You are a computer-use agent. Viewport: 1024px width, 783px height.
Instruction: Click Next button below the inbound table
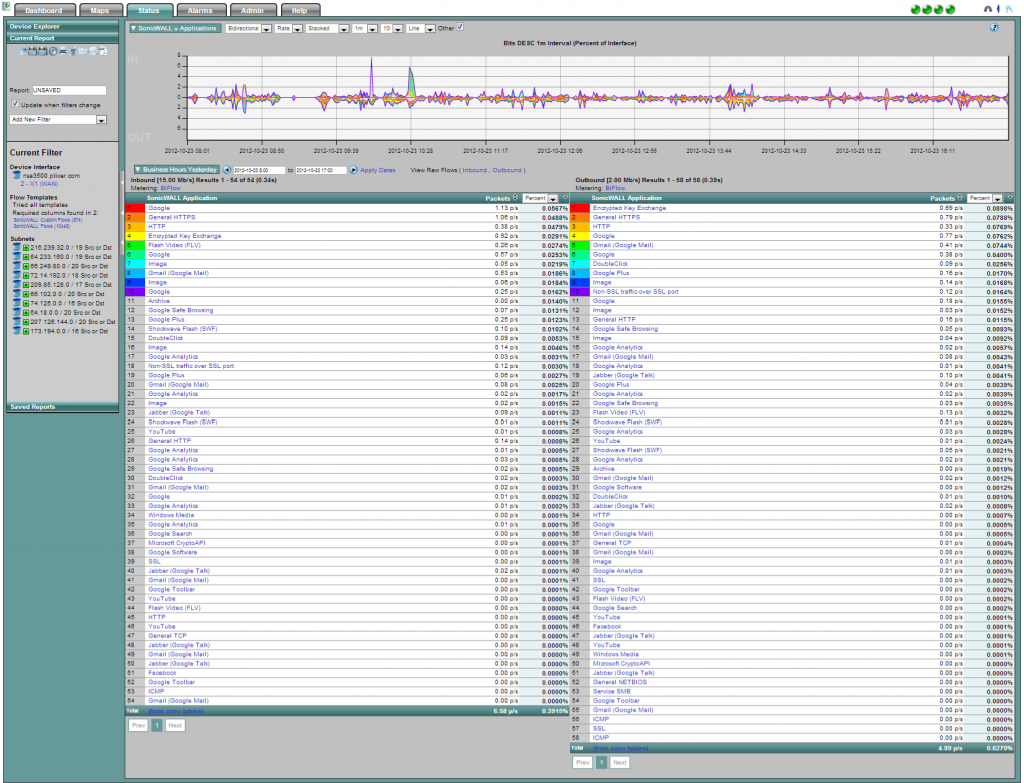point(175,725)
